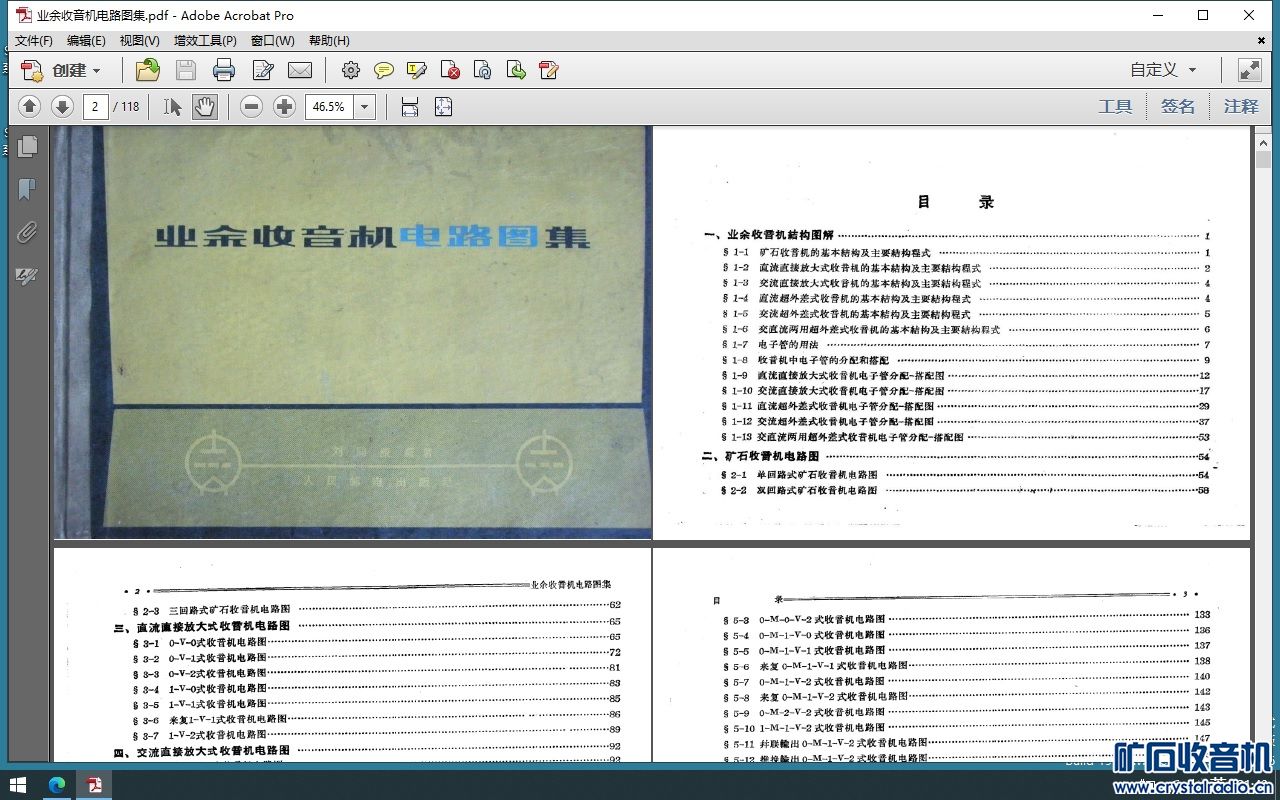The height and width of the screenshot is (800, 1280).
Task: Launch Microsoft Edge from the taskbar
Action: click(56, 784)
